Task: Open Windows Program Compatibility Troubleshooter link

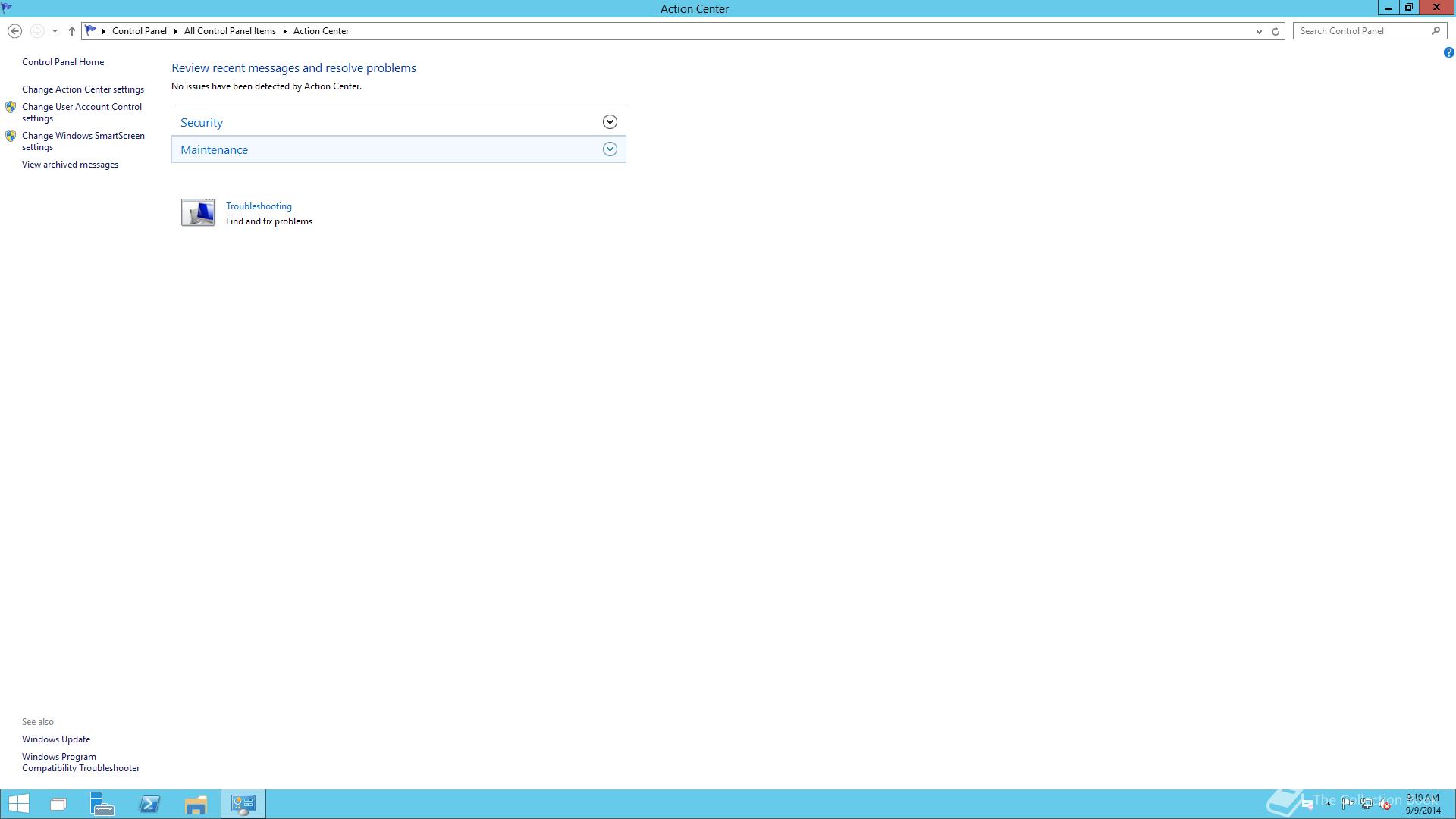Action: click(80, 762)
